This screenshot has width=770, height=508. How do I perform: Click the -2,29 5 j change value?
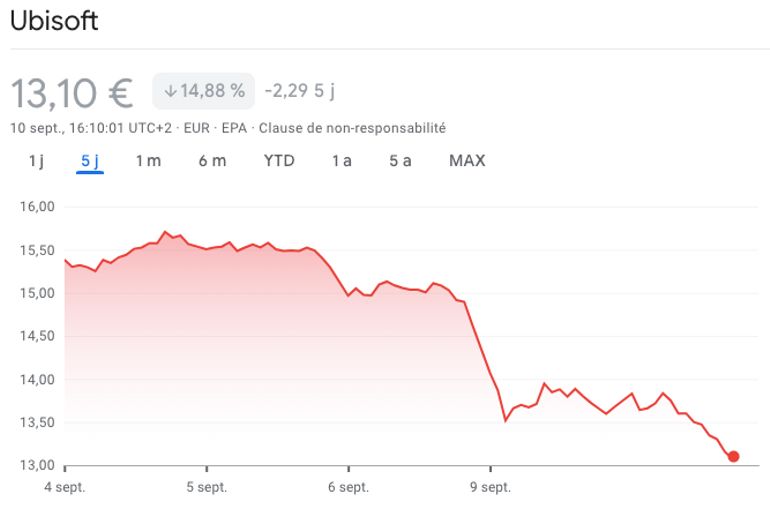point(300,91)
